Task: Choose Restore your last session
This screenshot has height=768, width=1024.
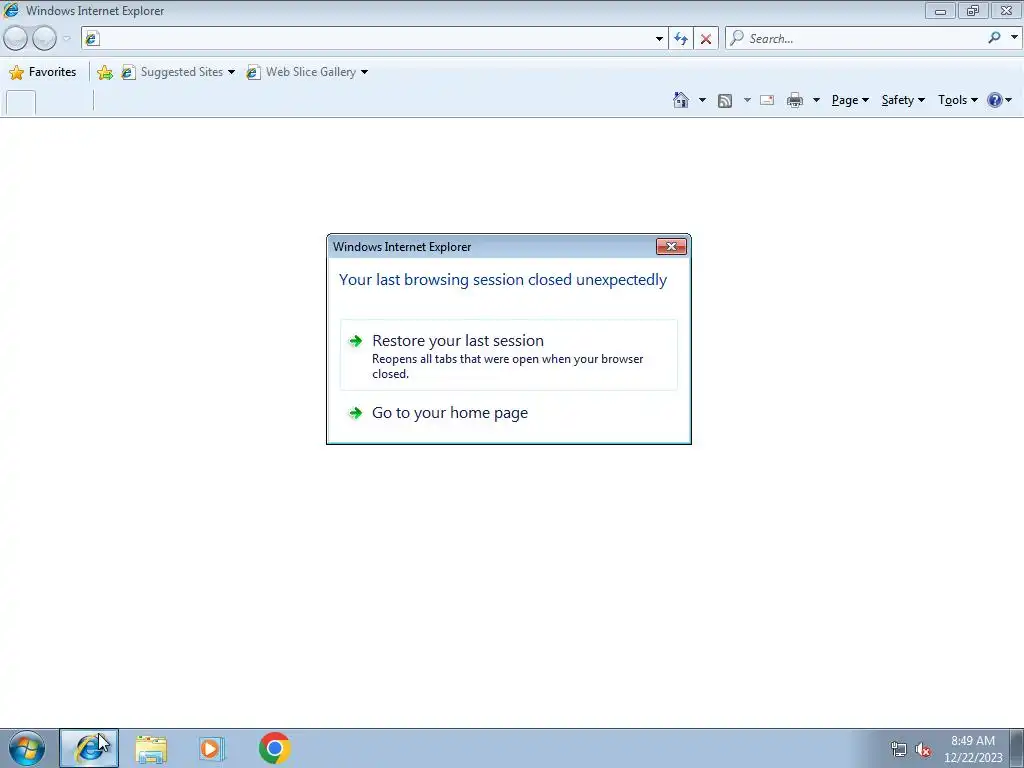Action: 509,355
